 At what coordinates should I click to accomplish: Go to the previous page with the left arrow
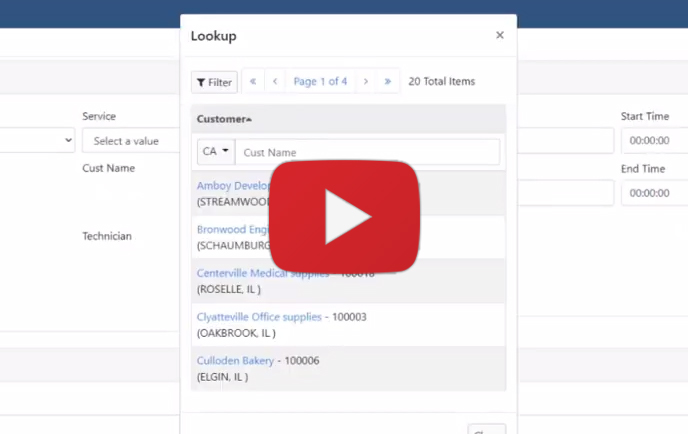(x=275, y=82)
